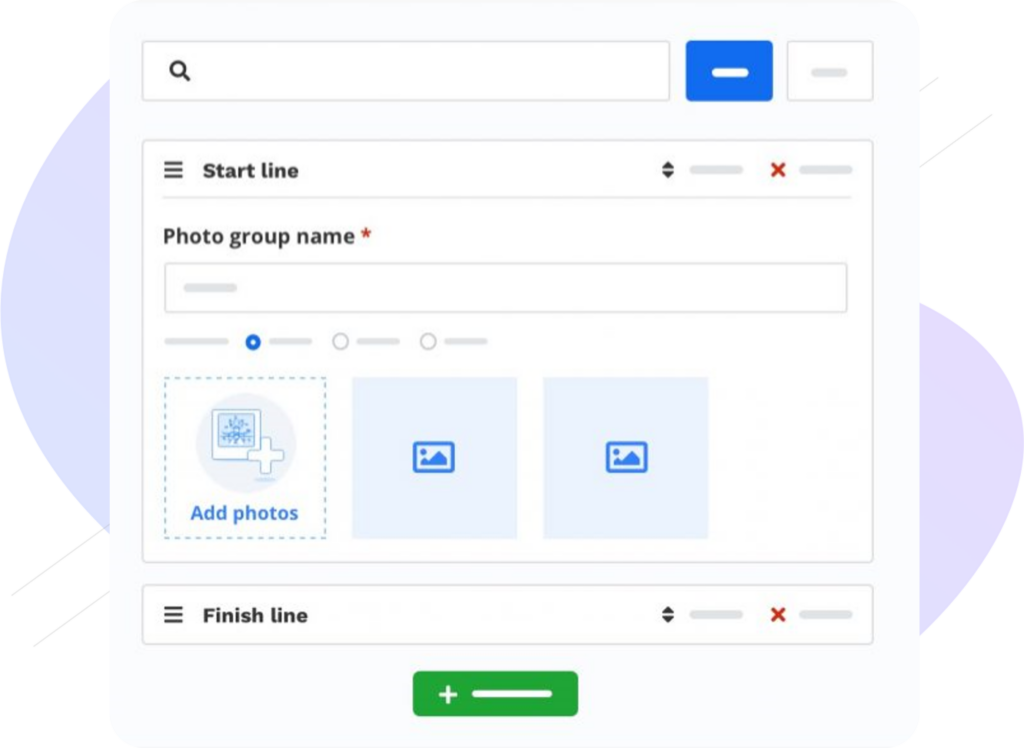
Task: Click the picture icon in second photo placeholder
Action: point(626,457)
